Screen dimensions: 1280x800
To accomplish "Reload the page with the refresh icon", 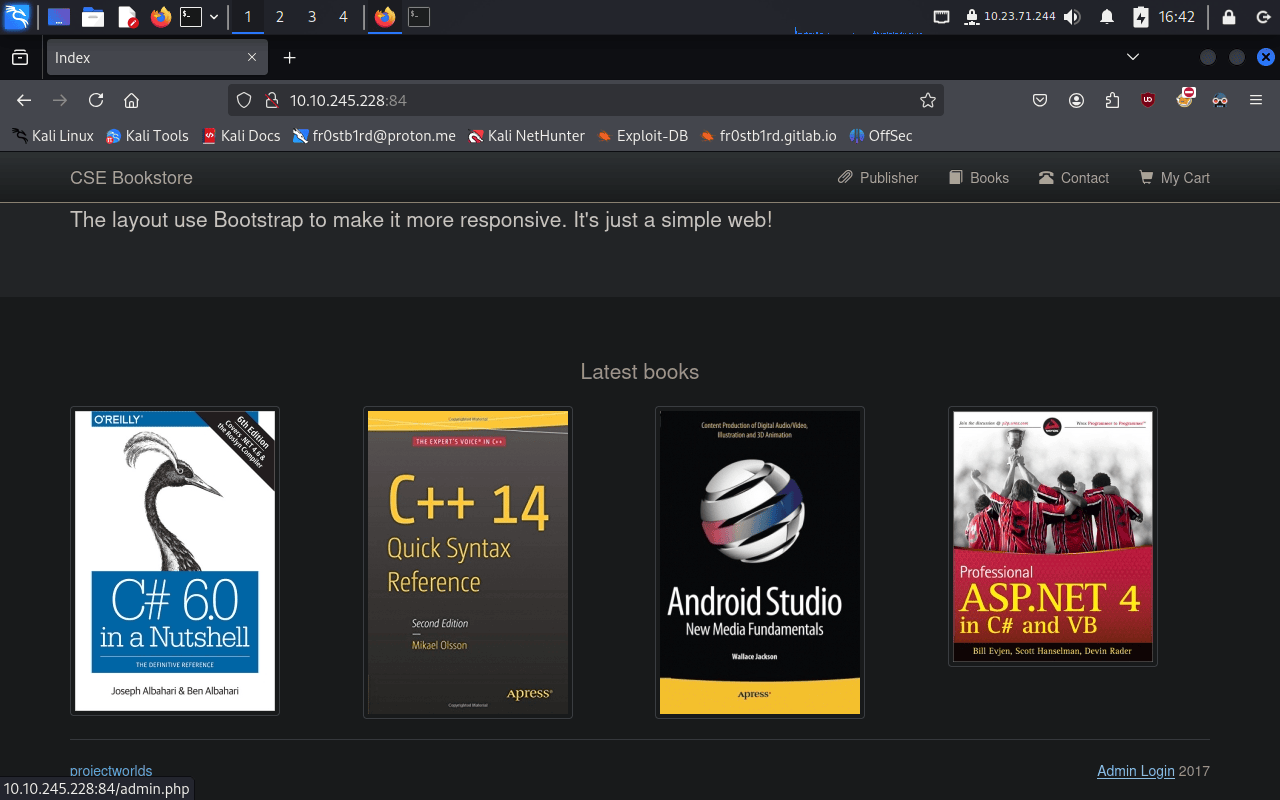I will (x=96, y=100).
